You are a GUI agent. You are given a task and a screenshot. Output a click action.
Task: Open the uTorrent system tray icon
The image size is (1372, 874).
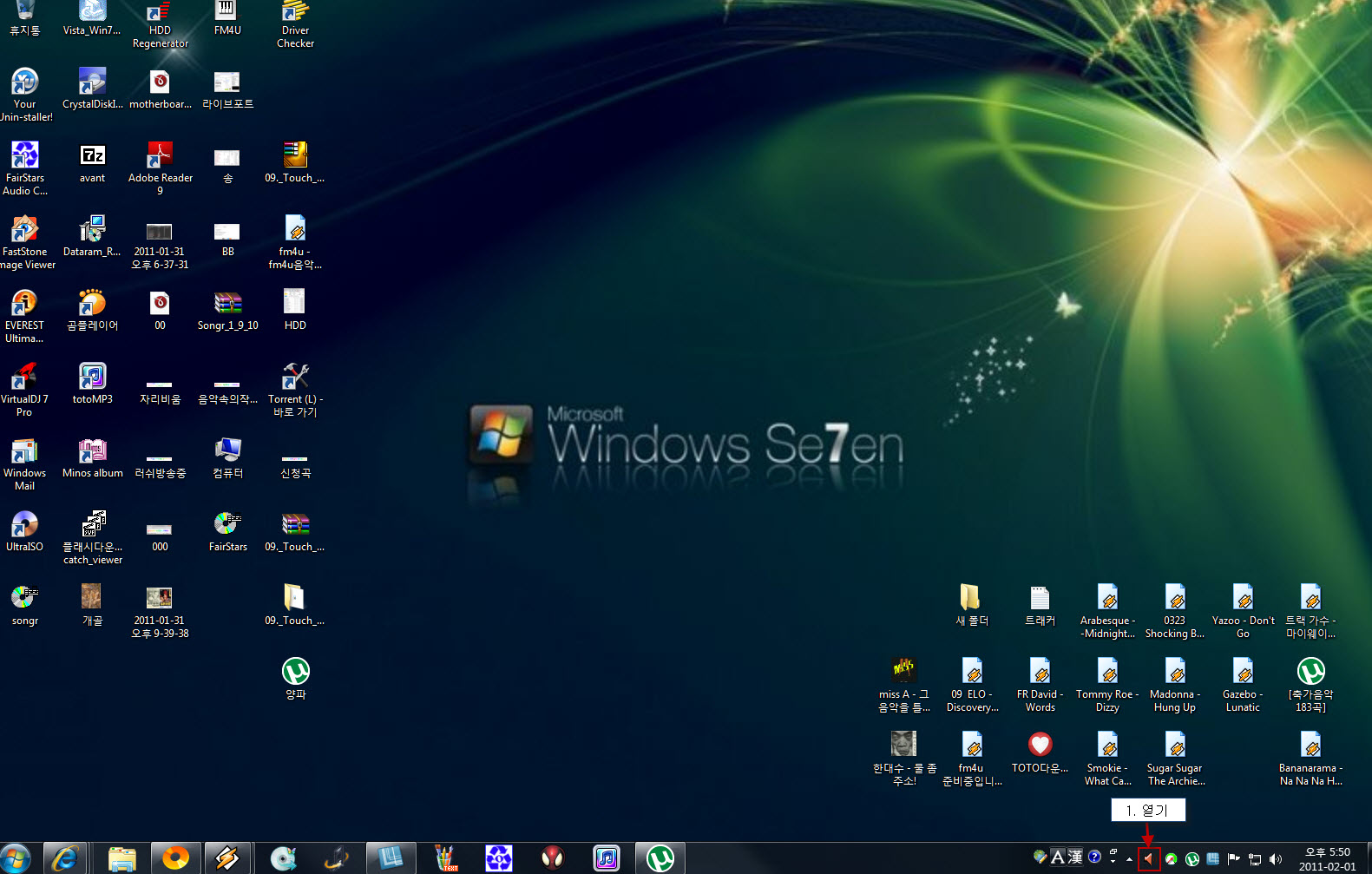1192,859
